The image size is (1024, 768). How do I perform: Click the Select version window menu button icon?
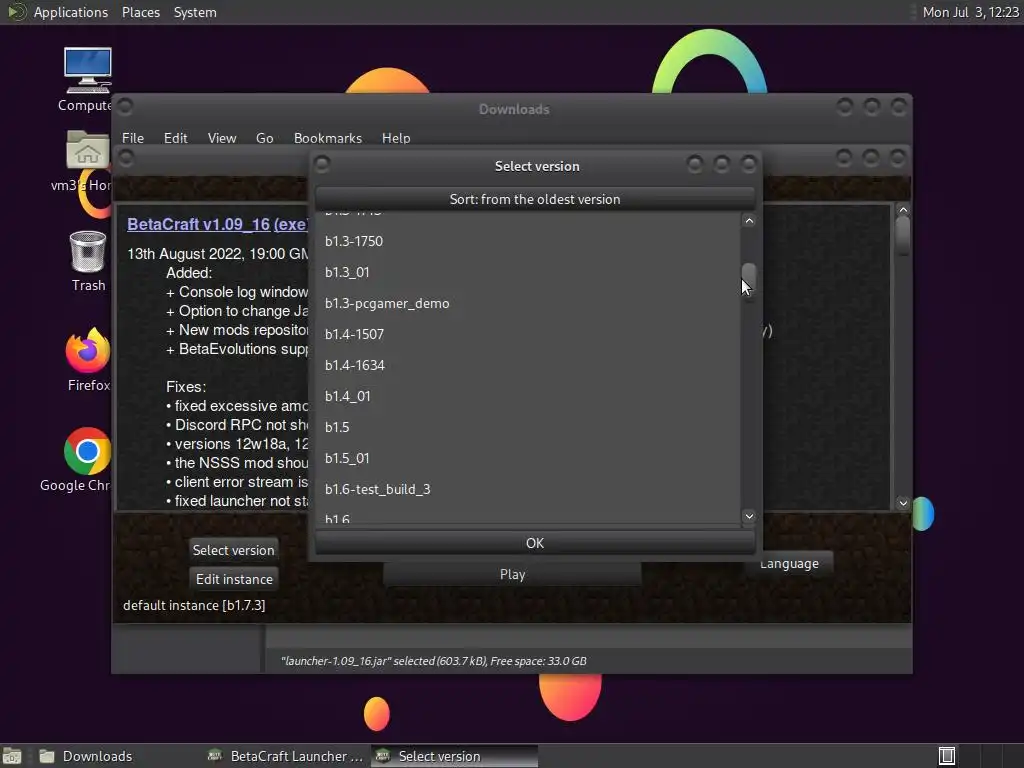pyautogui.click(x=322, y=163)
